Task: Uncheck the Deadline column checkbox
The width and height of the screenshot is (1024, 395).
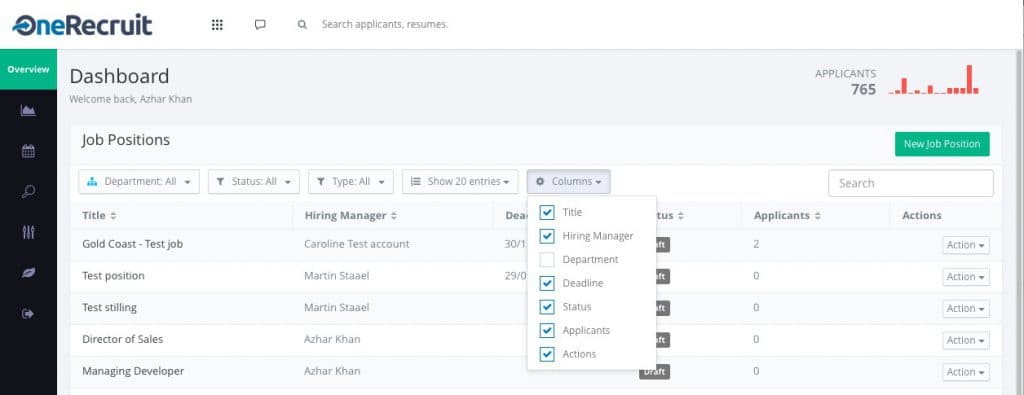Action: coord(547,283)
